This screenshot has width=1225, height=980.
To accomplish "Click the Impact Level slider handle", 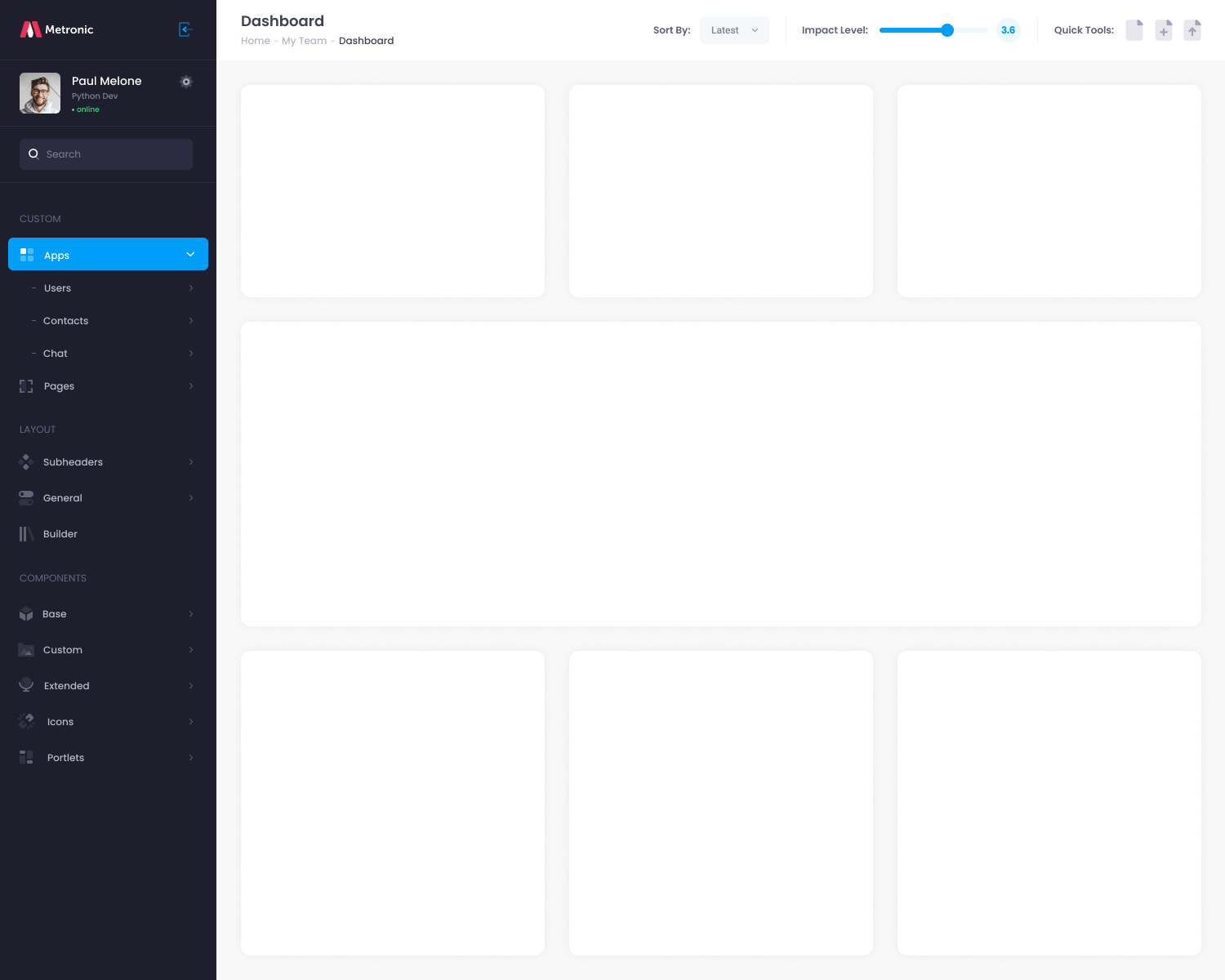I will (947, 30).
